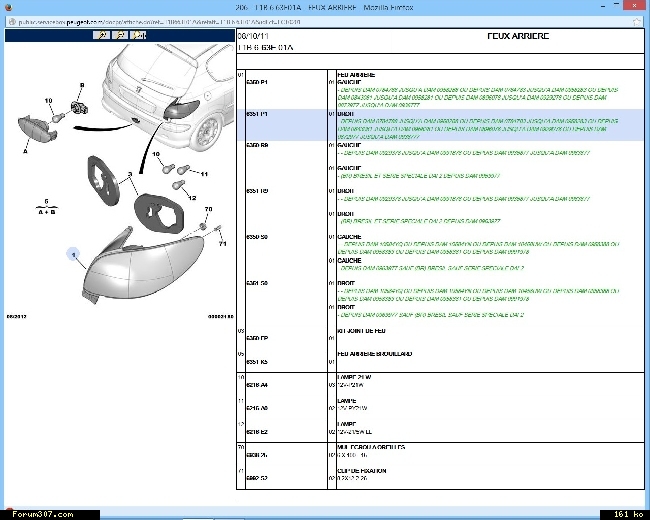Click the rightmost magnifier icon in diagram toolbar
The height and width of the screenshot is (520, 650).
[138, 35]
